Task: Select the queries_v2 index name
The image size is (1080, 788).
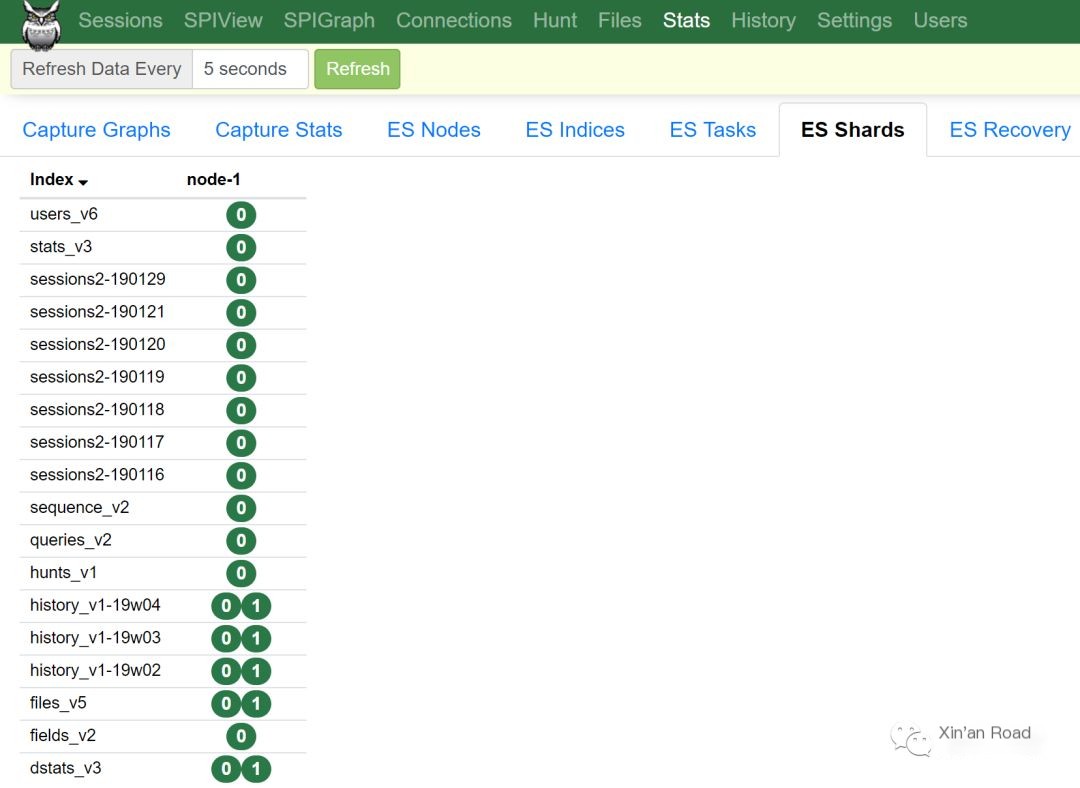Action: (70, 540)
